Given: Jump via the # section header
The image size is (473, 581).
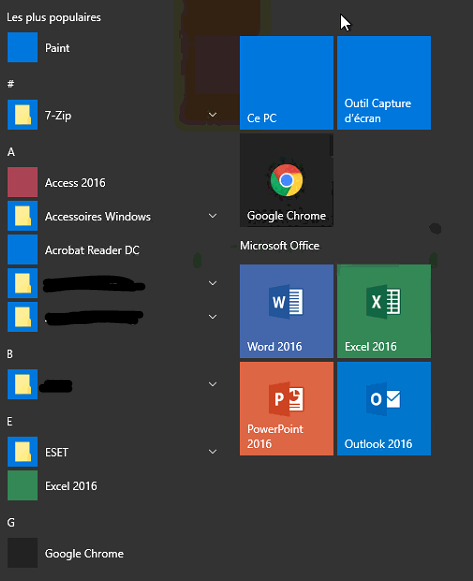Looking at the screenshot, I should pyautogui.click(x=11, y=84).
